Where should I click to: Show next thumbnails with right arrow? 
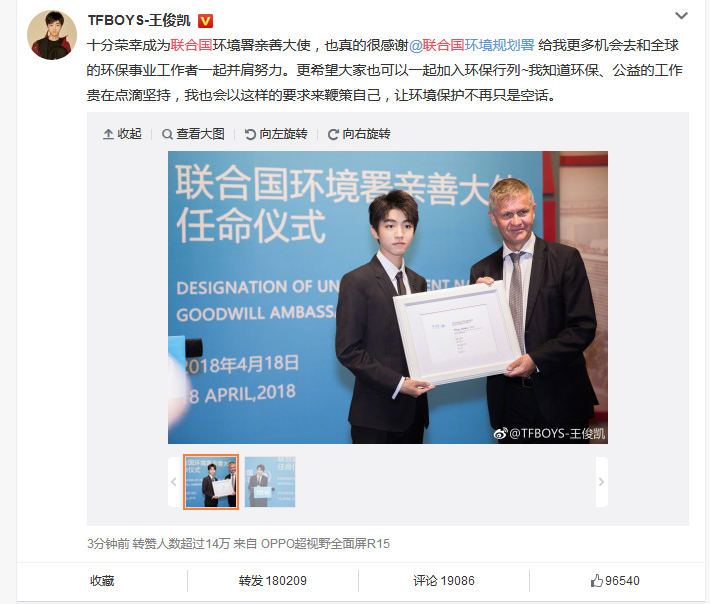[601, 482]
